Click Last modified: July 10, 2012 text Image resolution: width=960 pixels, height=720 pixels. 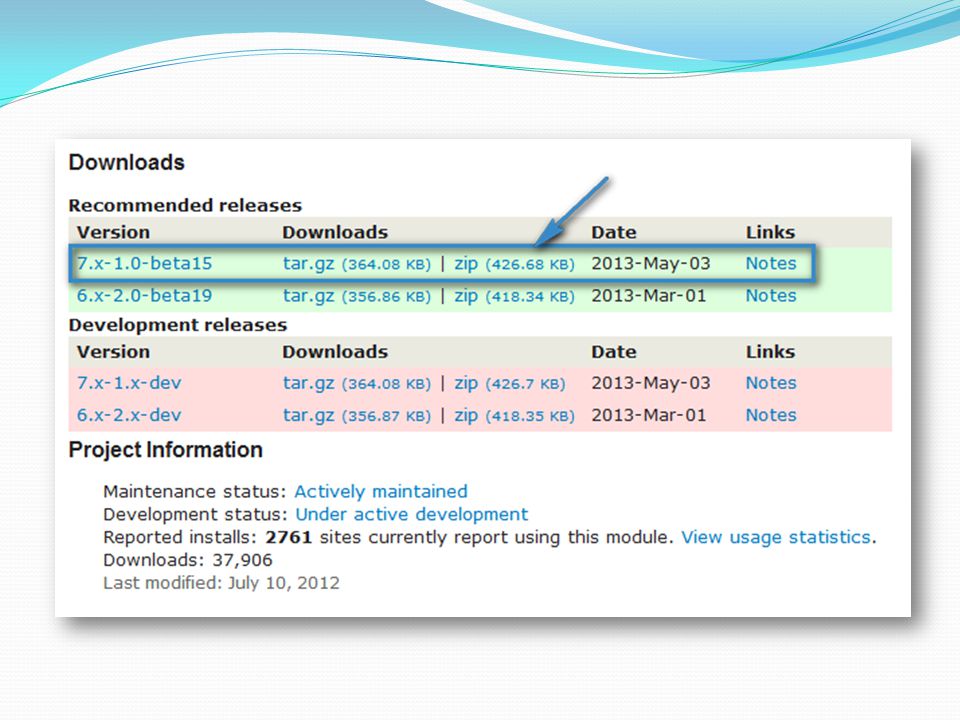coord(222,583)
